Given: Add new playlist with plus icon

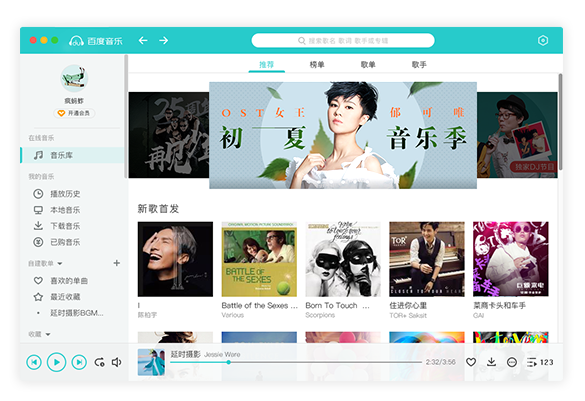Looking at the screenshot, I should [x=117, y=263].
